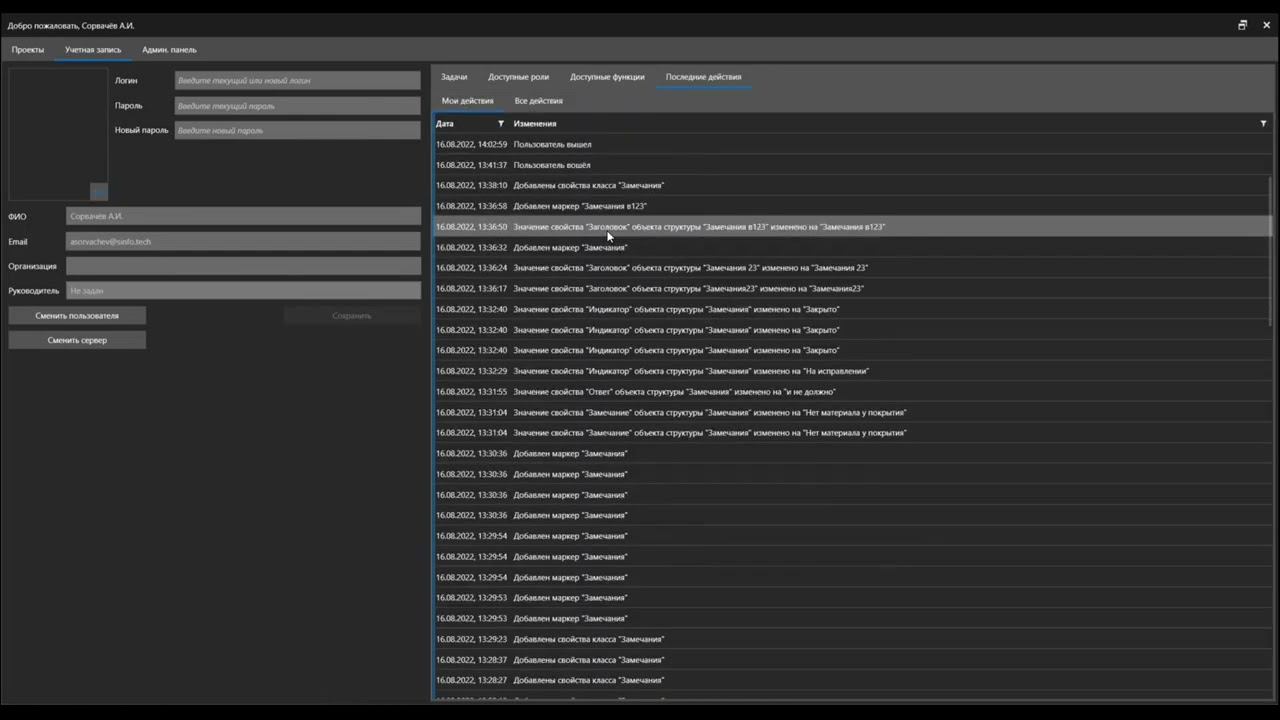Focus the Новый пароль input field

pyautogui.click(x=298, y=130)
